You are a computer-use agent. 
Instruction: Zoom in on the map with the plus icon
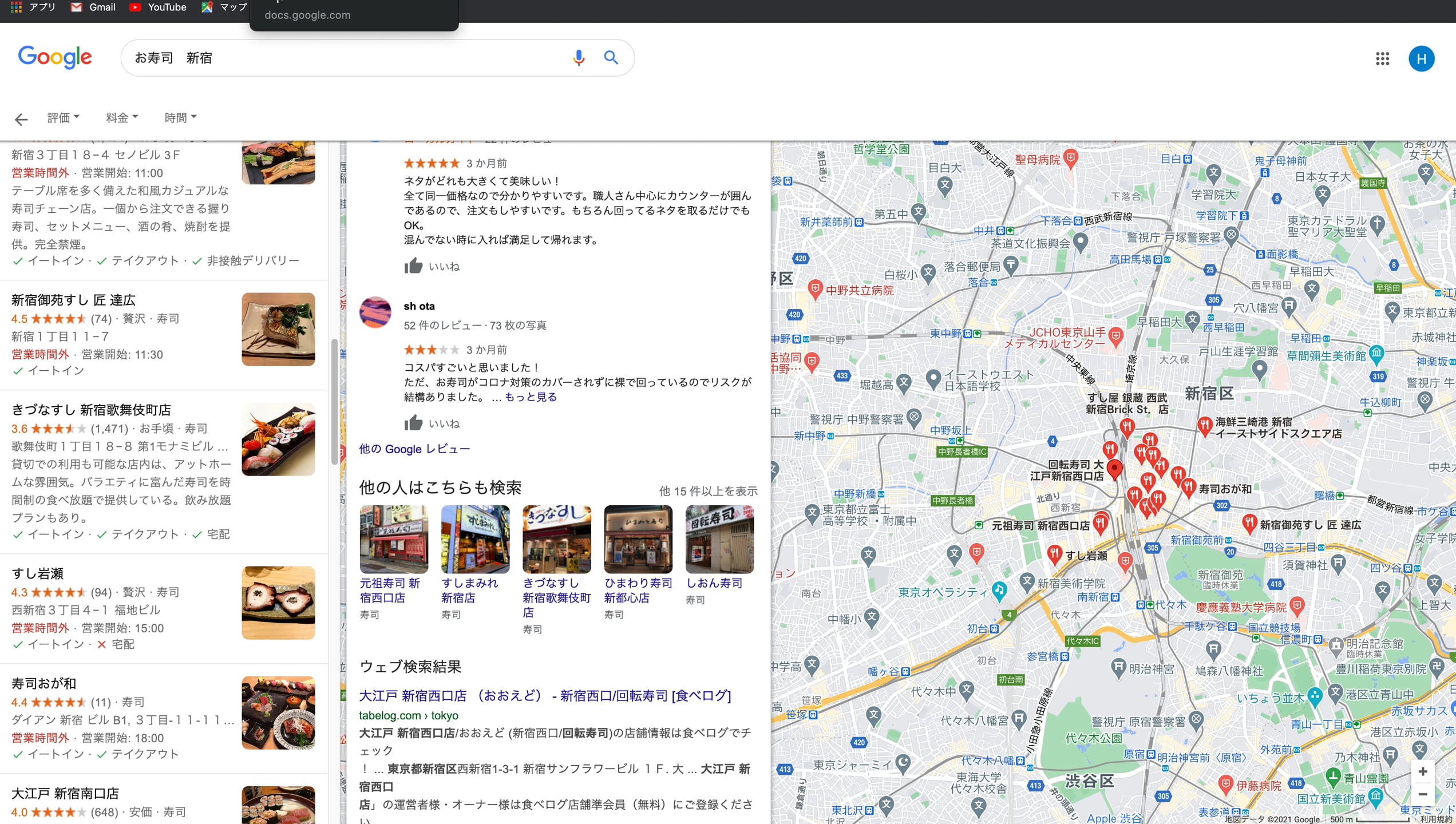1423,771
